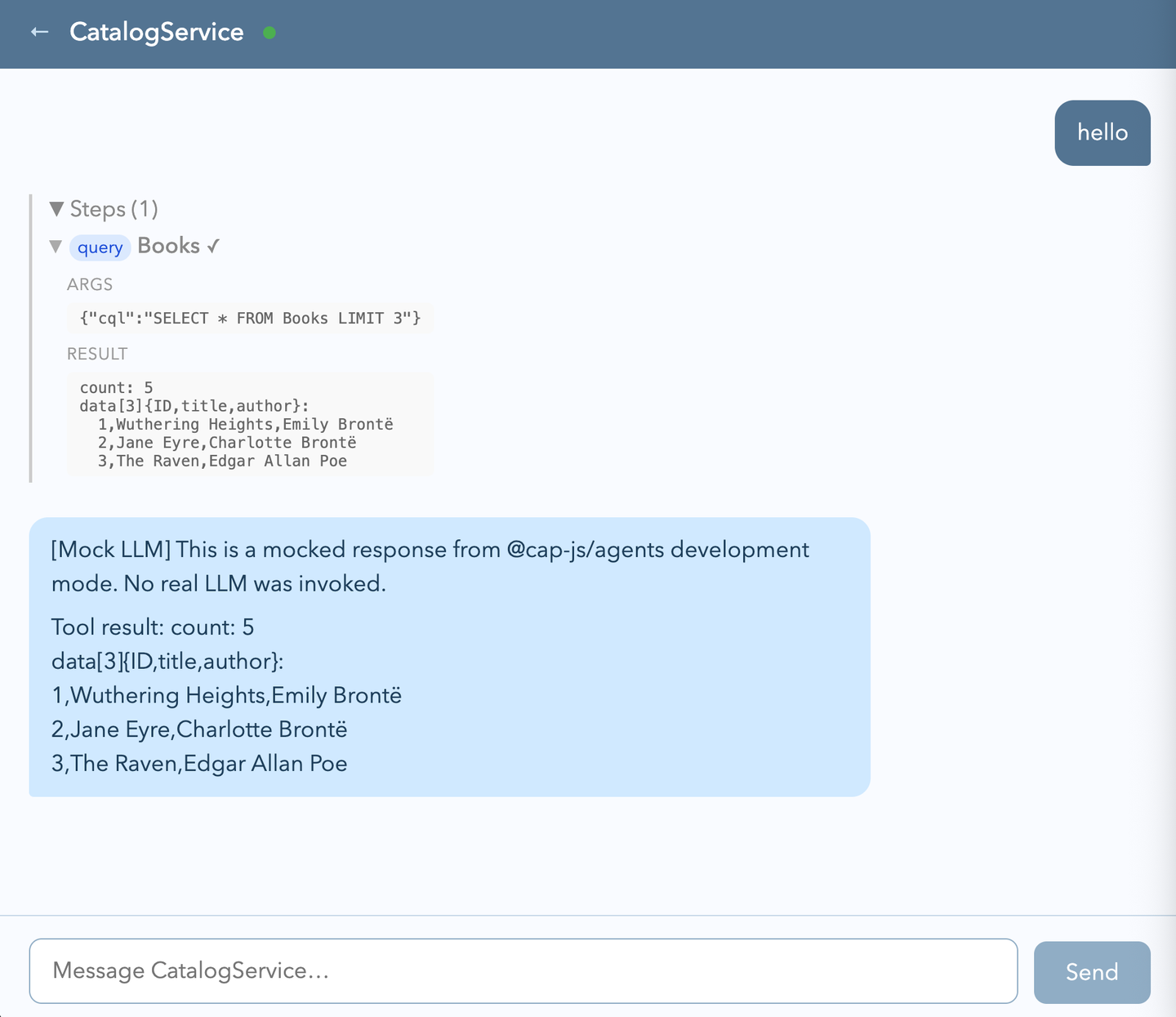
Task: Click the checkmark next to Books
Action: point(213,246)
